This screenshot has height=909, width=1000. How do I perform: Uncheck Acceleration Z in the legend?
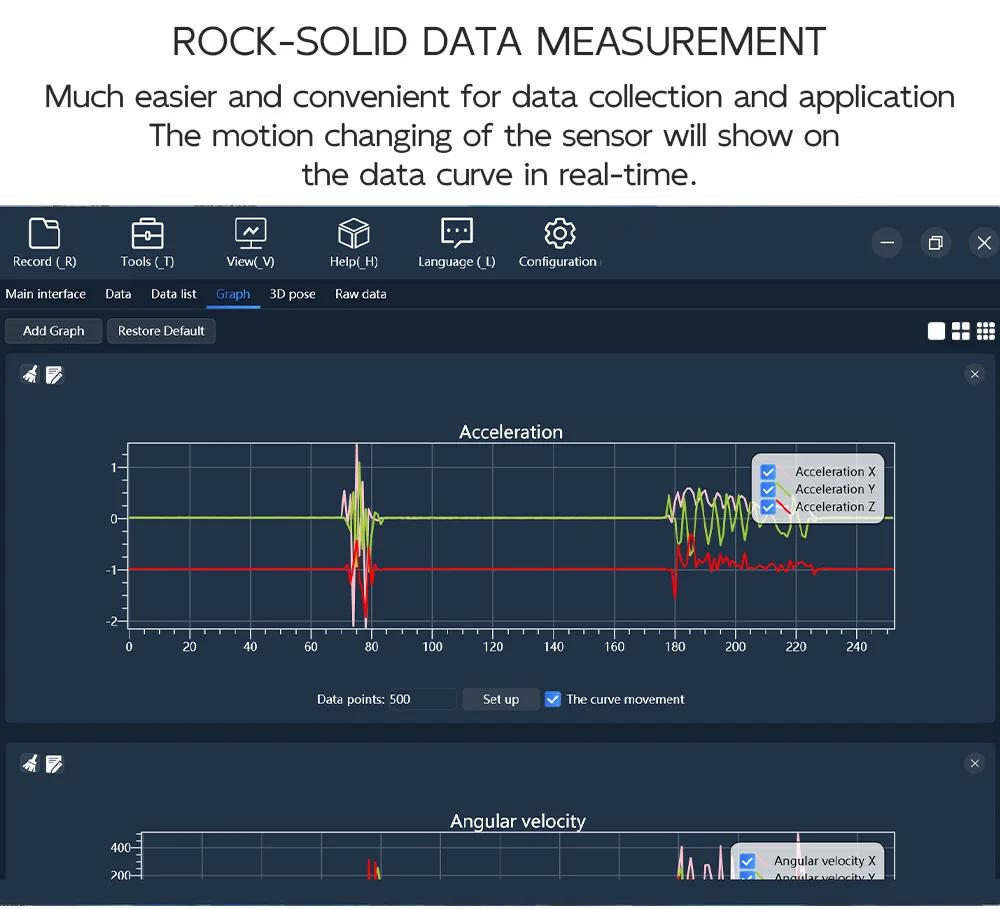pyautogui.click(x=768, y=507)
